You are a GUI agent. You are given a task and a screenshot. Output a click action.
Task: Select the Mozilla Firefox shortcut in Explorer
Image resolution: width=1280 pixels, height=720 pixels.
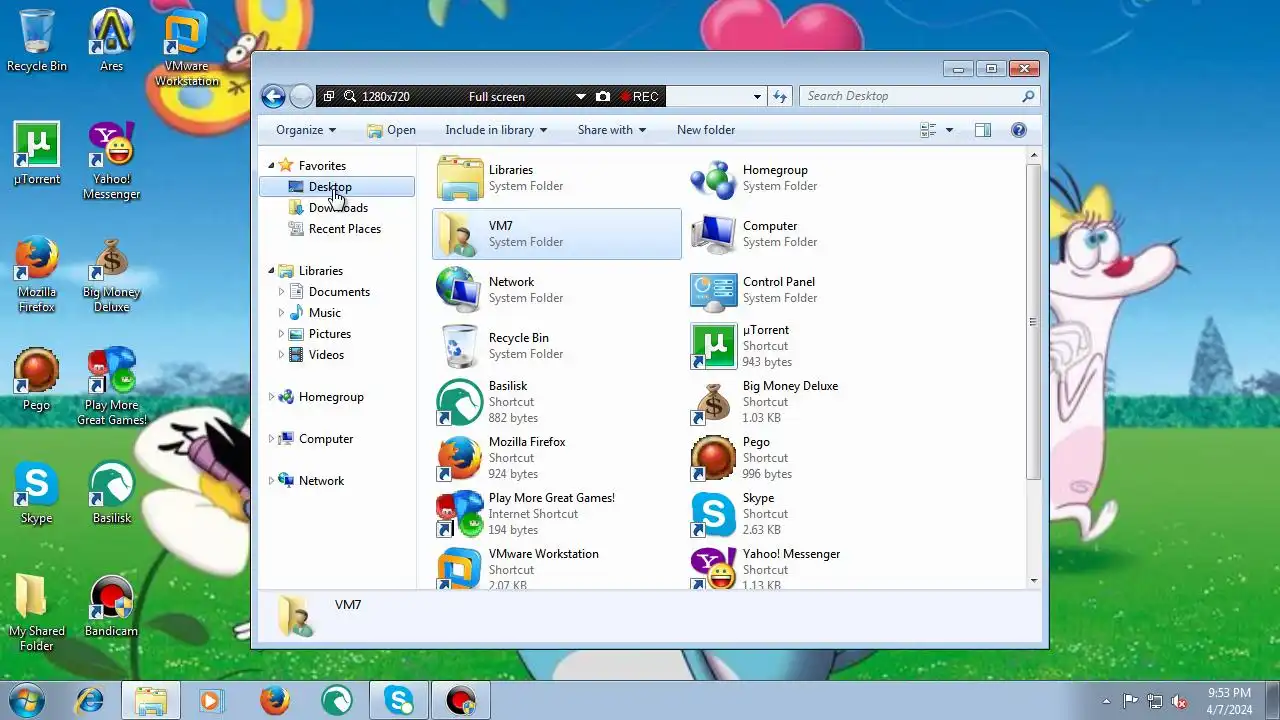(557, 458)
